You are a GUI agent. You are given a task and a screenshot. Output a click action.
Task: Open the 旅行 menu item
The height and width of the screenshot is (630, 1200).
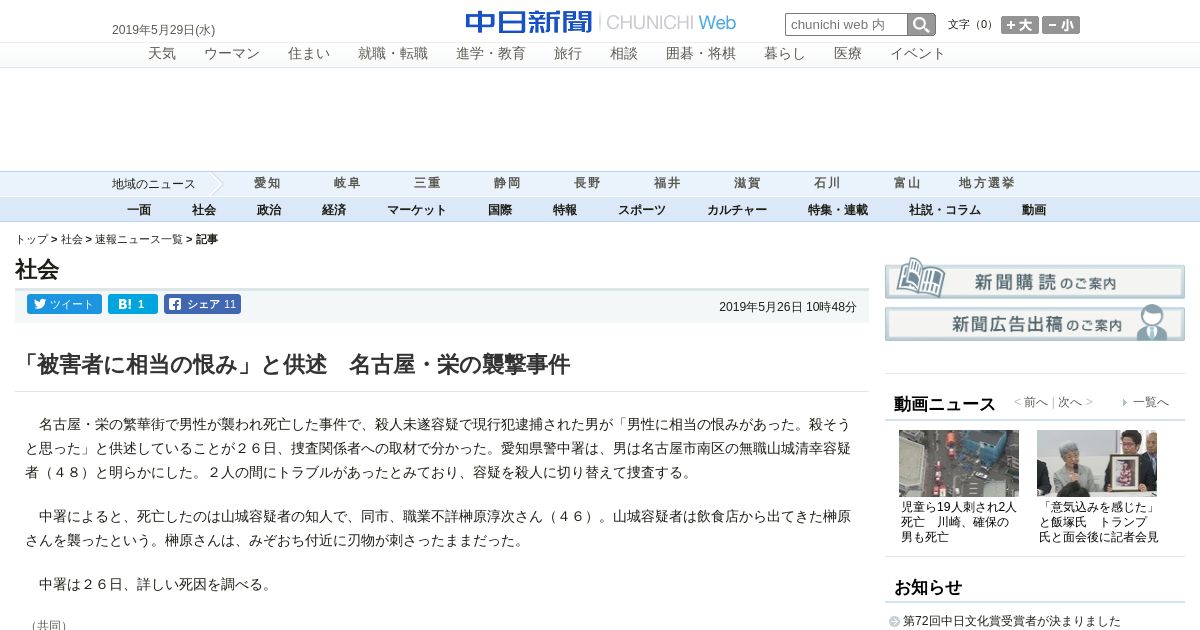point(568,54)
